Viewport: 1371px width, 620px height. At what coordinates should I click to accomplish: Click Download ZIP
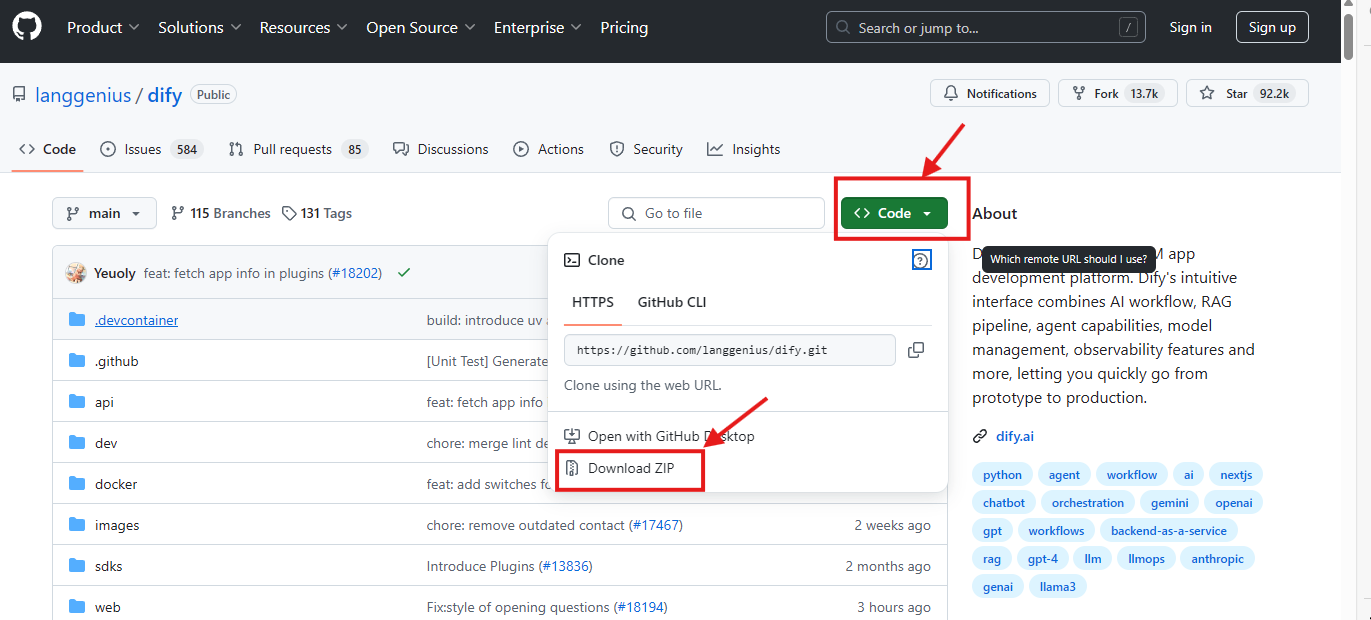[630, 468]
